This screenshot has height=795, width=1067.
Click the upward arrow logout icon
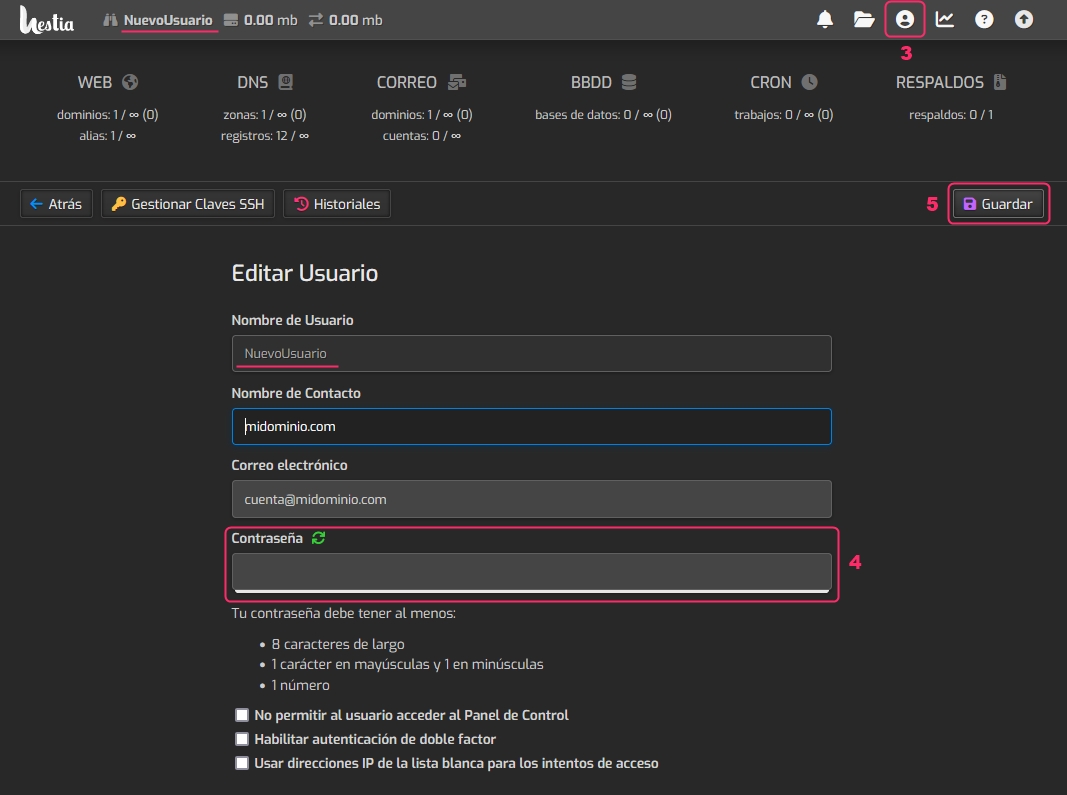(x=1023, y=19)
